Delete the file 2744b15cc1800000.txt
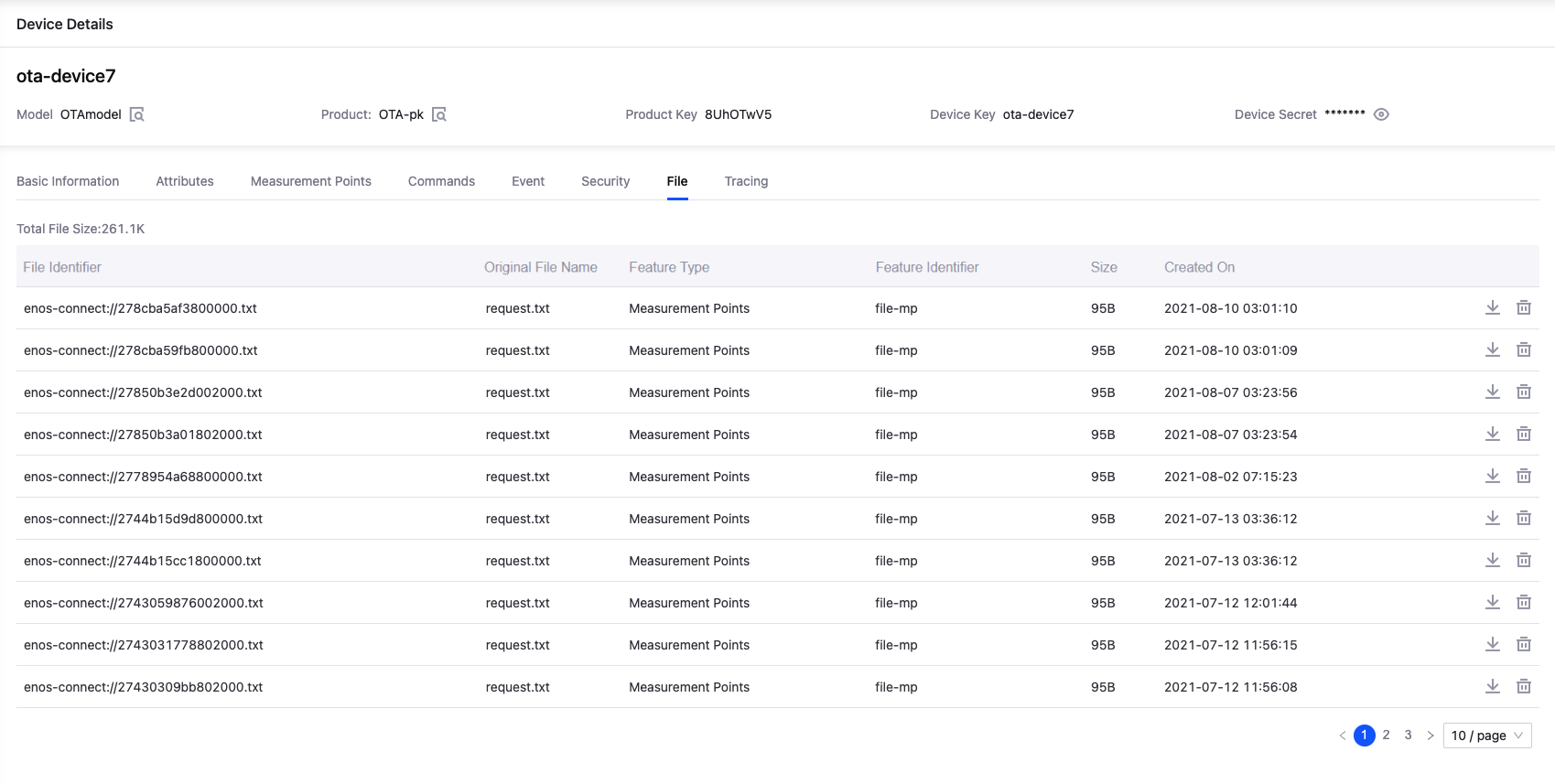Viewport: 1555px width, 784px height. 1524,560
